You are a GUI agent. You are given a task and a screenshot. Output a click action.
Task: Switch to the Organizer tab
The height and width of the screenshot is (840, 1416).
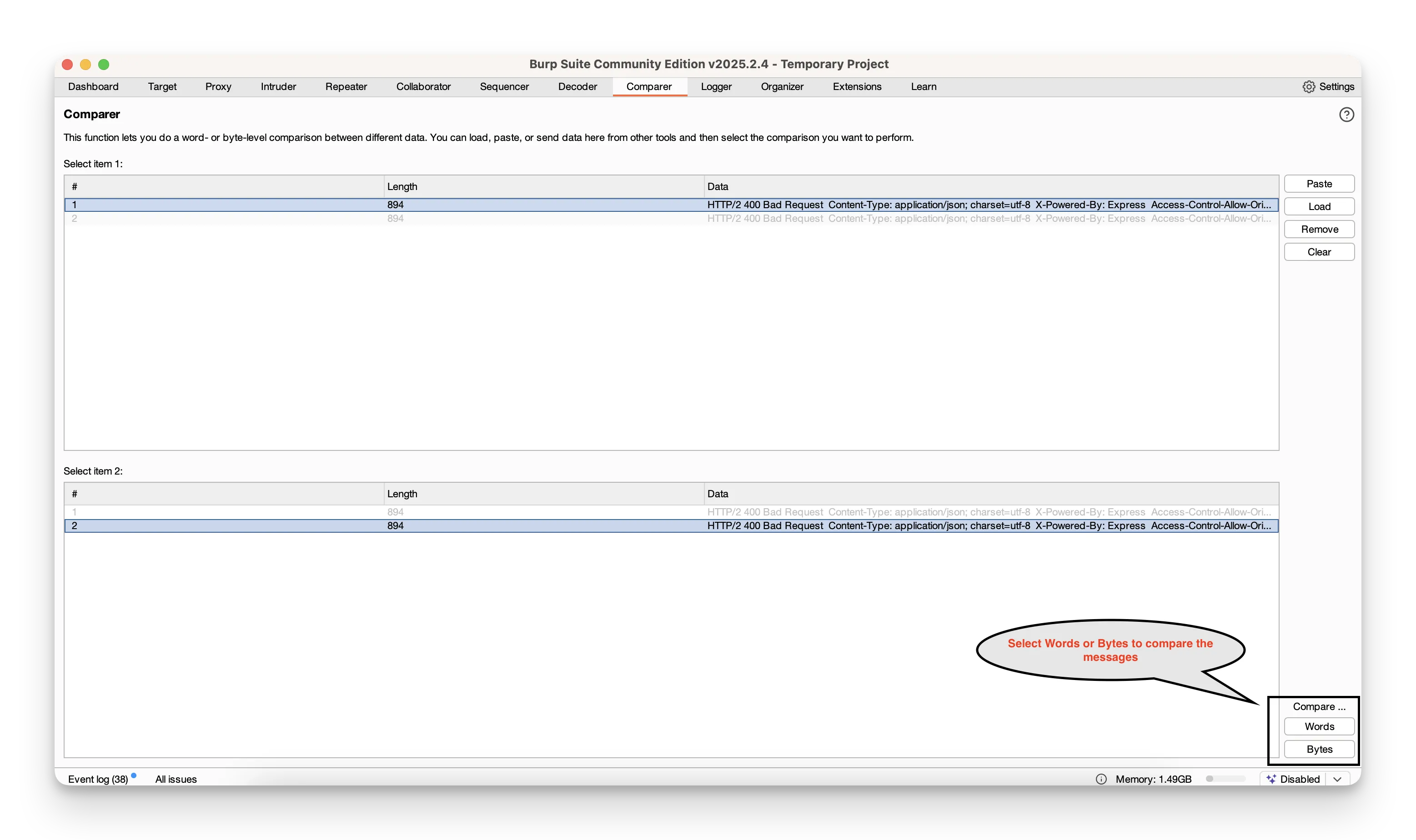[x=782, y=87]
